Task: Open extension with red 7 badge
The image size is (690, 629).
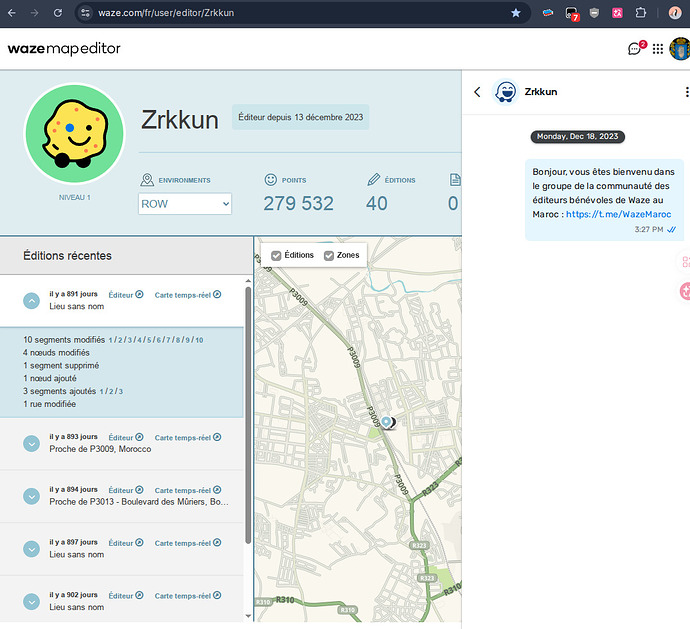Action: [572, 14]
